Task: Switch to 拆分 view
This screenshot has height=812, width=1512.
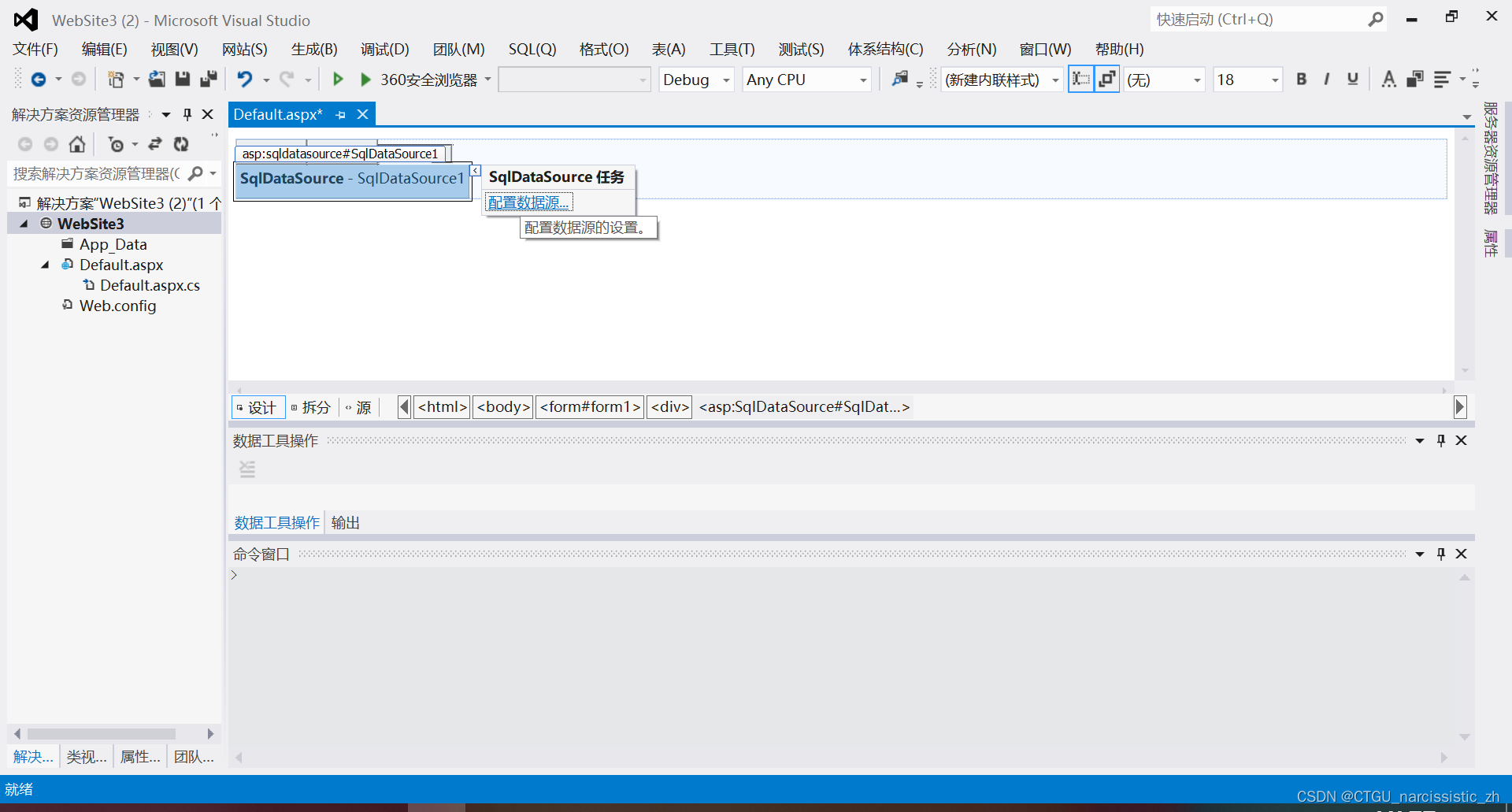Action: coord(311,407)
